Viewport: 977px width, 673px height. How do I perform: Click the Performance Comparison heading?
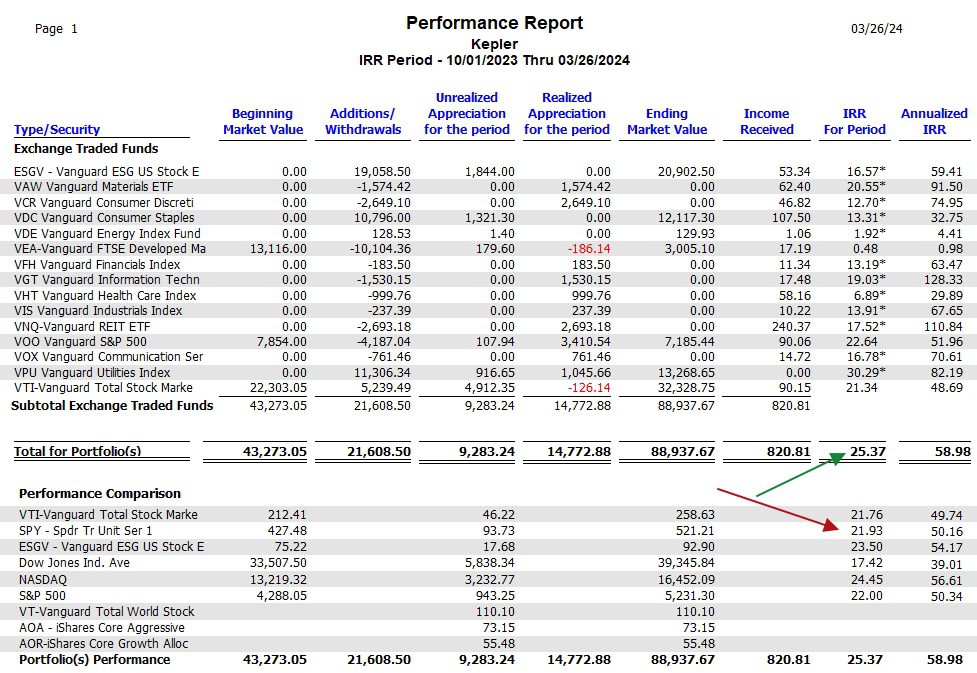coord(100,494)
